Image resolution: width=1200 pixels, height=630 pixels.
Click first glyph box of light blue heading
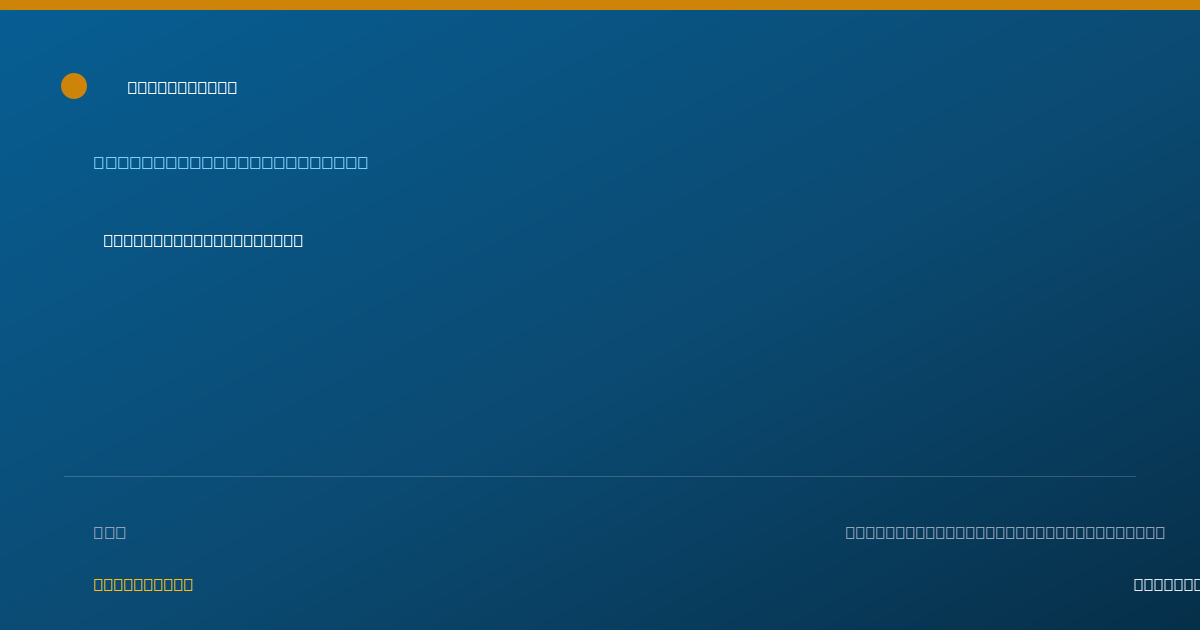[100, 162]
